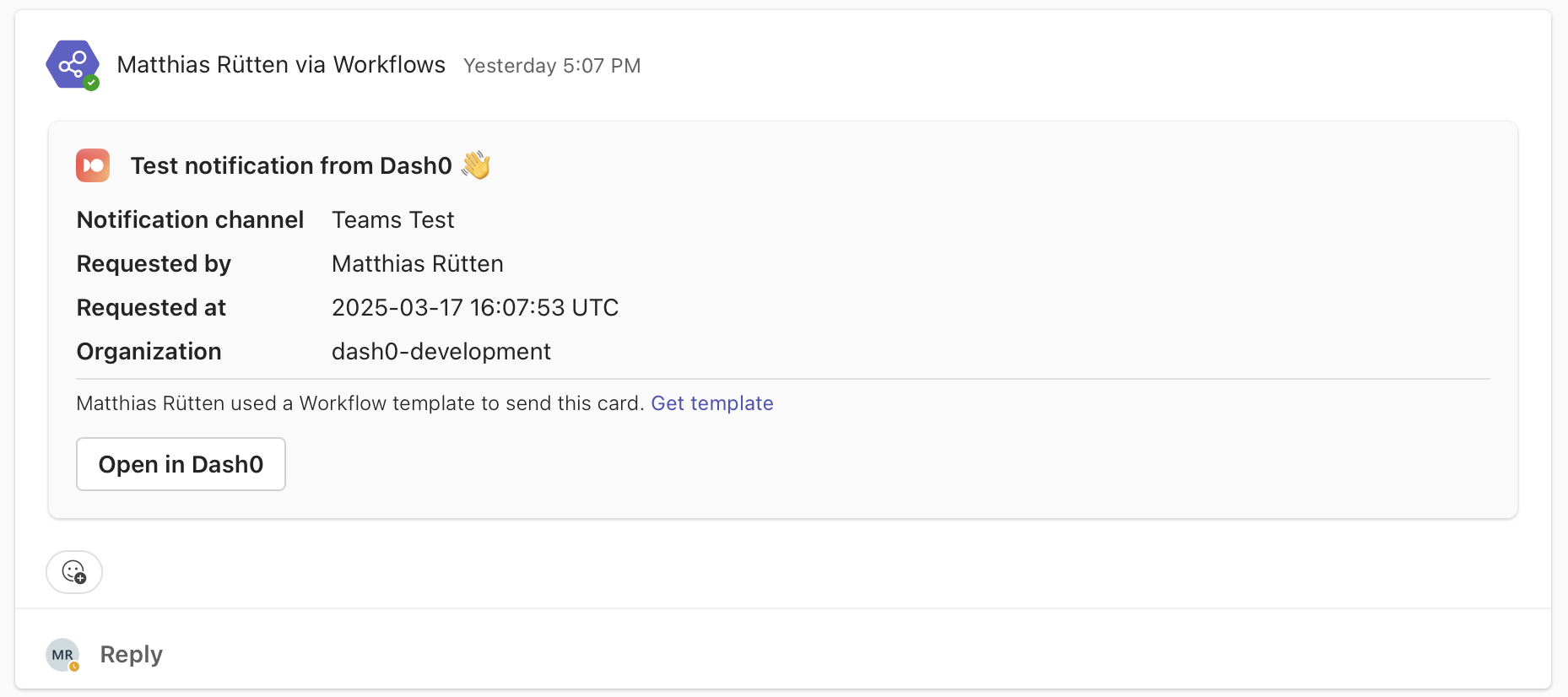Select the Teams Test channel value
Screen dimensions: 1568x697
(392, 220)
